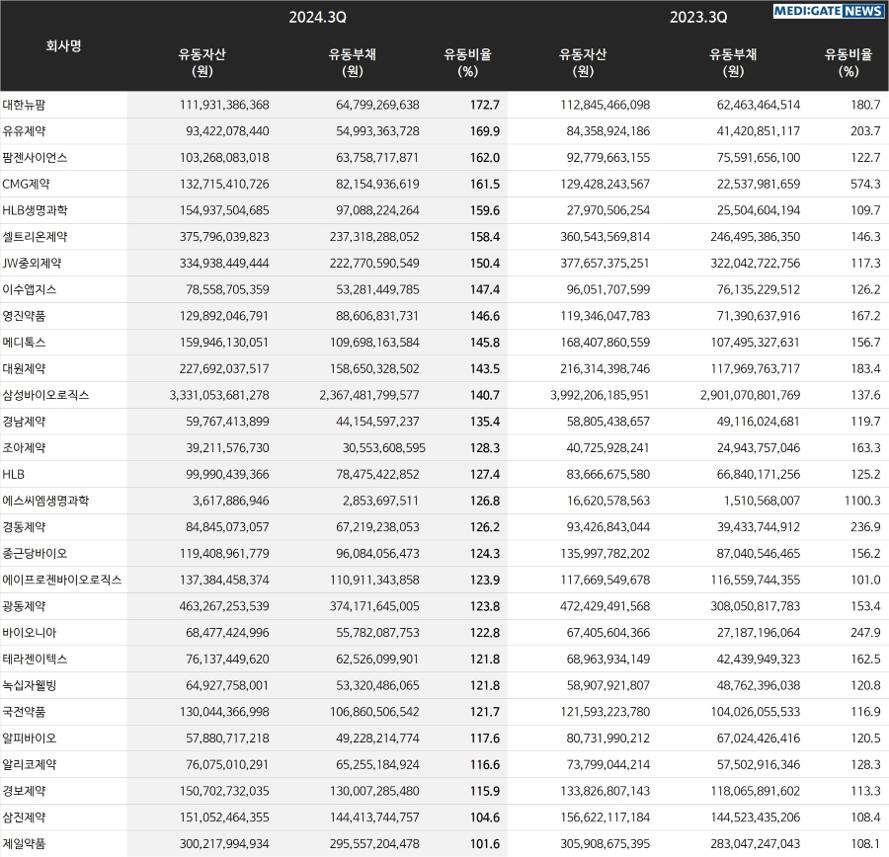The width and height of the screenshot is (889, 857).
Task: Click the 104.6 ratio for 삼진제약
Action: 485,817
